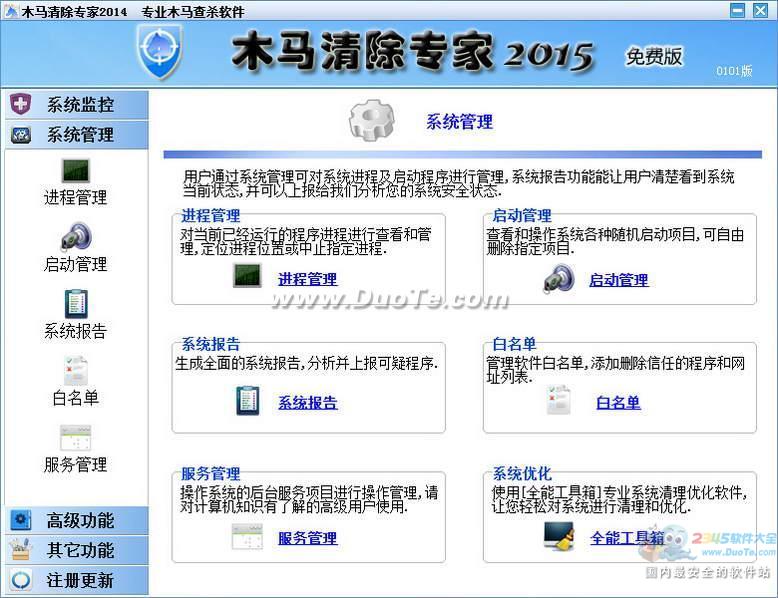Open the 注册更新 sidebar section
Viewport: 778px width, 598px height.
click(x=76, y=580)
